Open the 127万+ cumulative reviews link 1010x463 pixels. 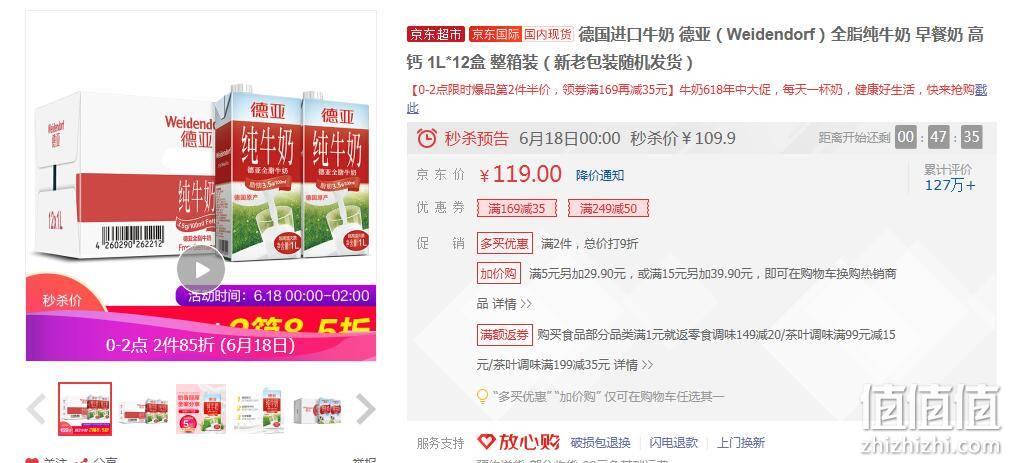coord(950,185)
